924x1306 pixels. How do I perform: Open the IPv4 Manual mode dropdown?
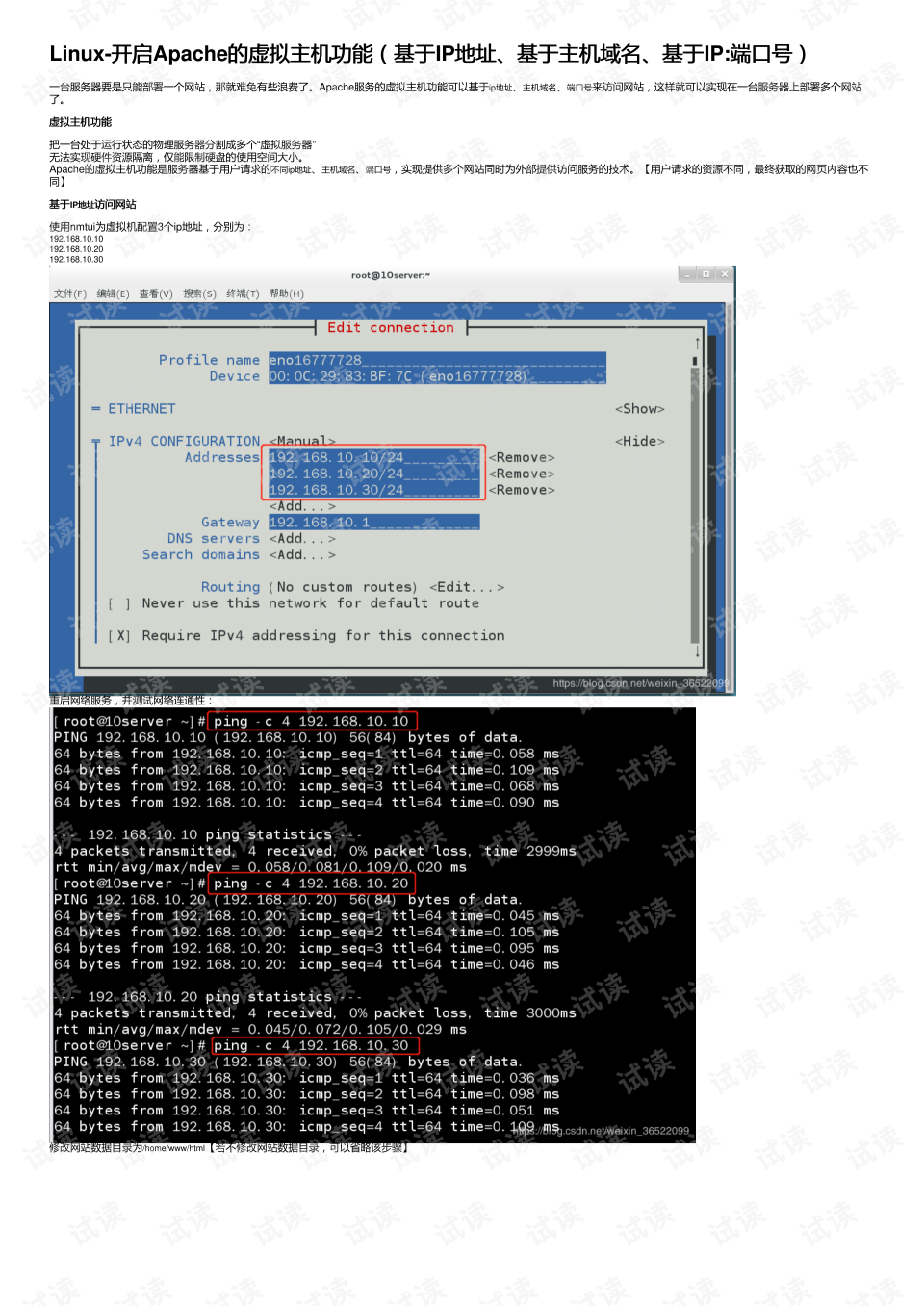(302, 441)
